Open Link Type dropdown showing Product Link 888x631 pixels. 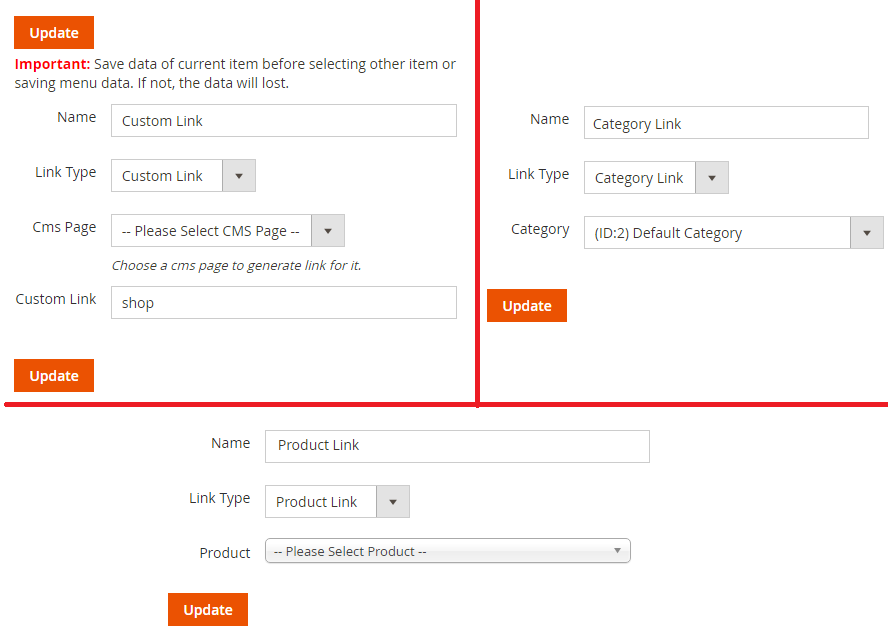[320, 502]
